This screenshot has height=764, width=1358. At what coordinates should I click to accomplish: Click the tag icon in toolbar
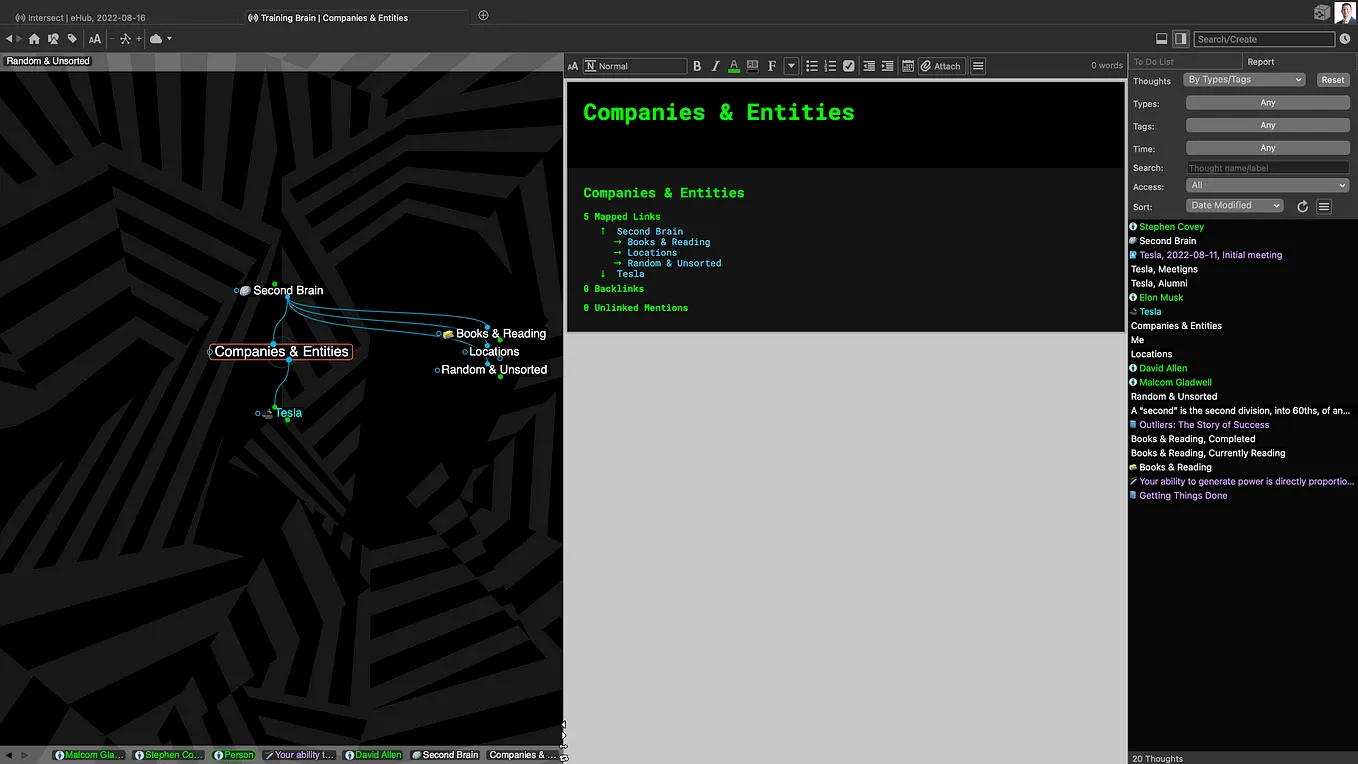tap(72, 39)
